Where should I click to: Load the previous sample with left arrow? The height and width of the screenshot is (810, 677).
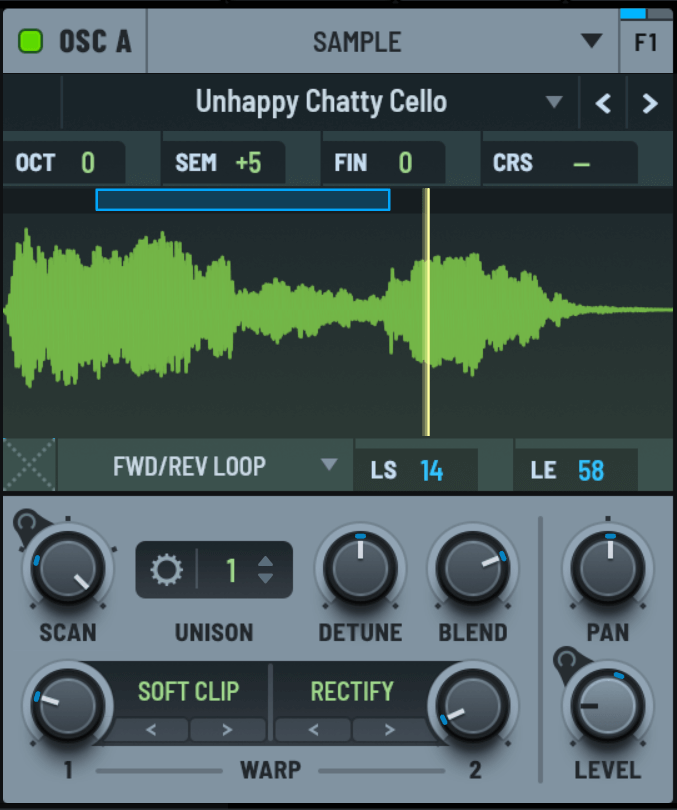[603, 103]
